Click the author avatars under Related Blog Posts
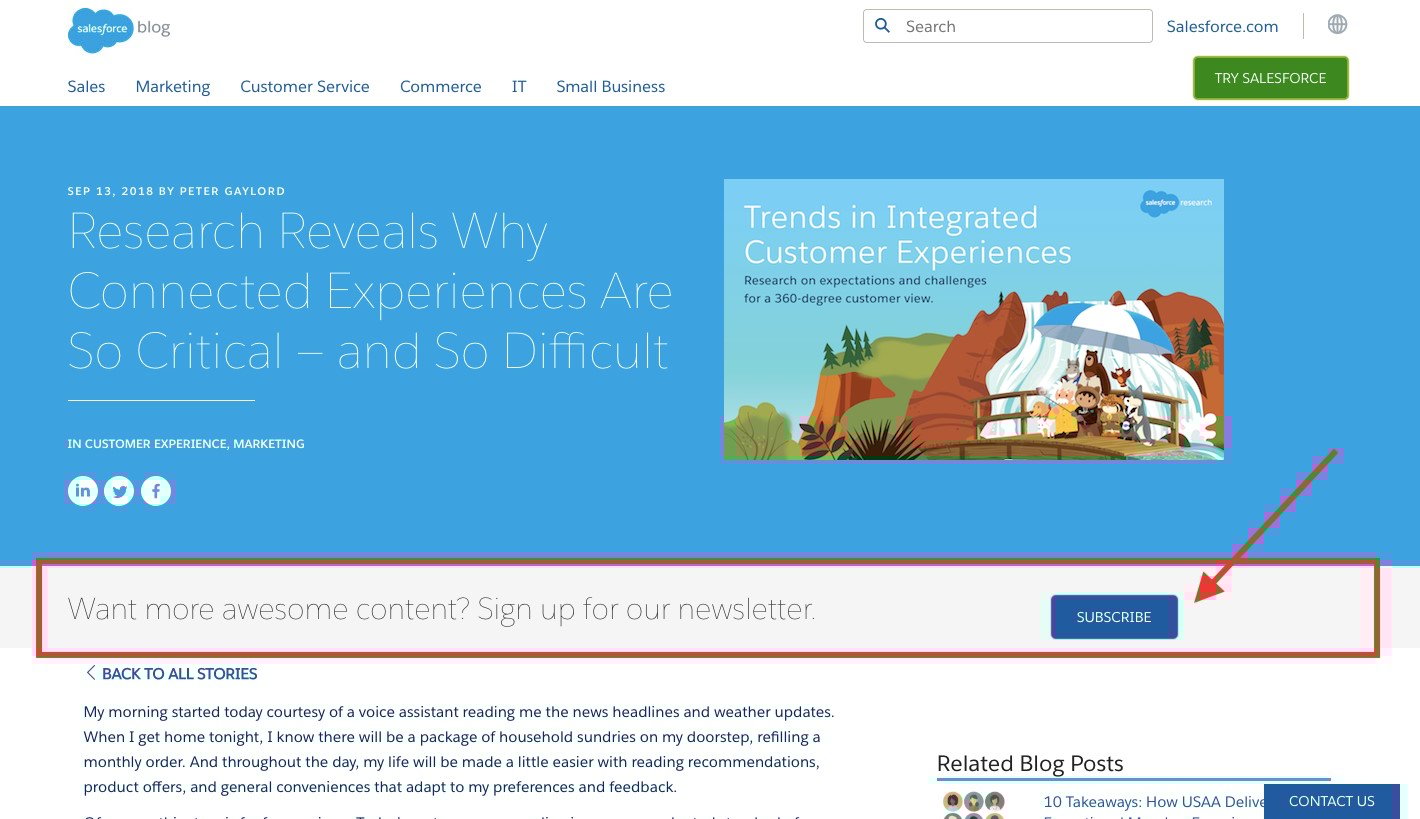Image resolution: width=1420 pixels, height=819 pixels. [x=974, y=806]
